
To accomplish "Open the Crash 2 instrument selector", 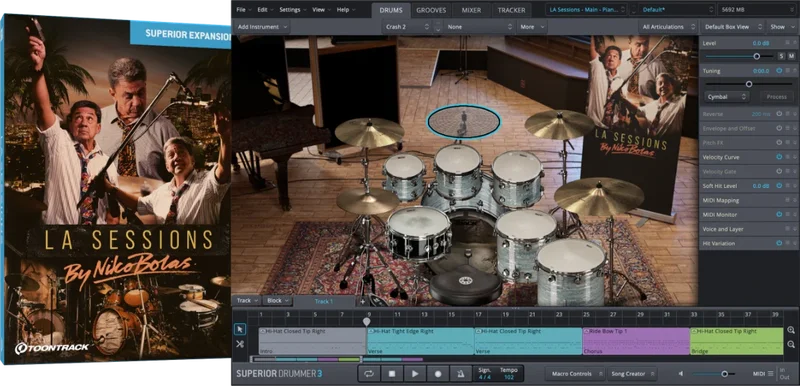I will point(407,27).
